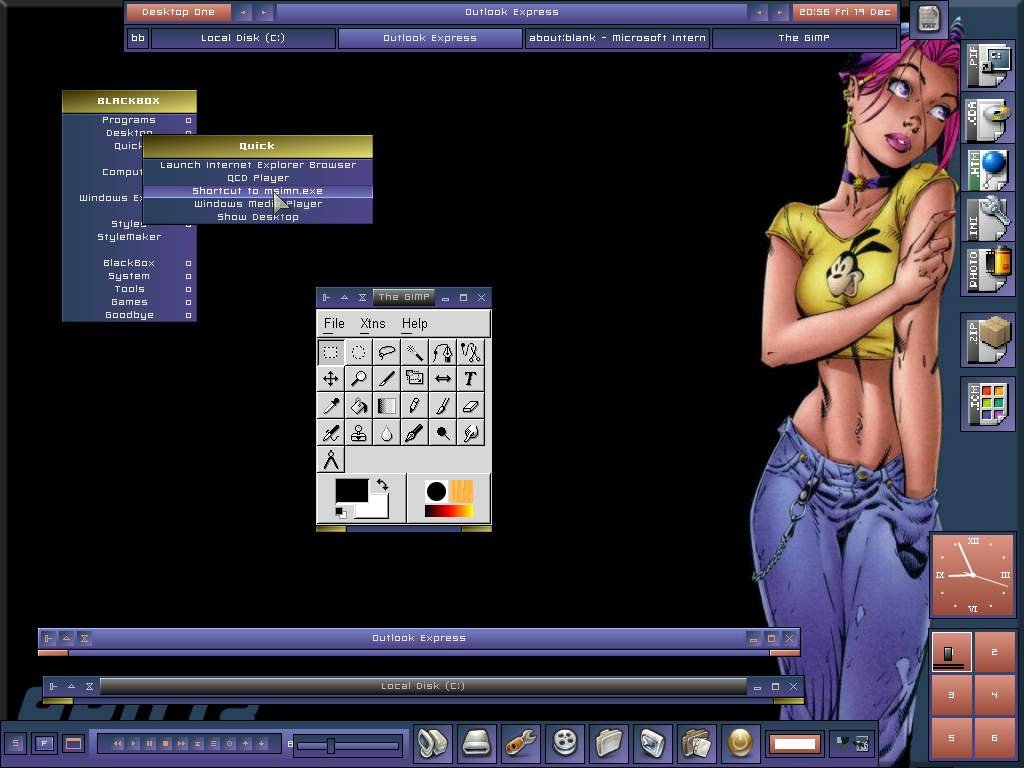Switch to workspace 2 in the pager
This screenshot has height=768, width=1024.
pos(995,652)
